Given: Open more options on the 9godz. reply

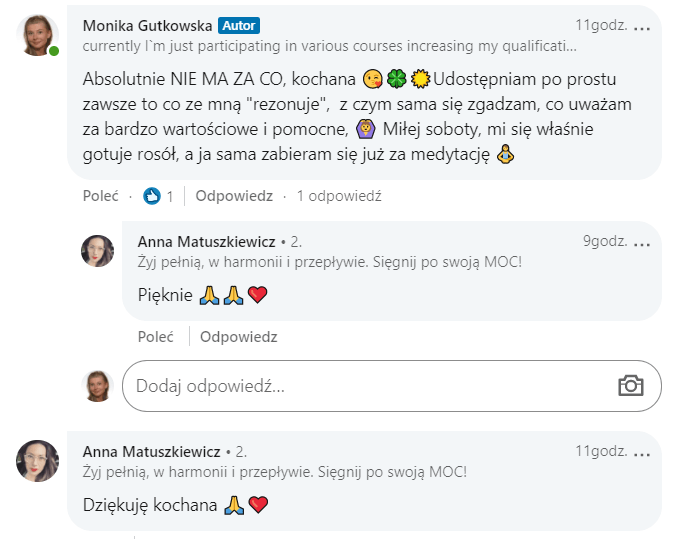Looking at the screenshot, I should pos(642,241).
